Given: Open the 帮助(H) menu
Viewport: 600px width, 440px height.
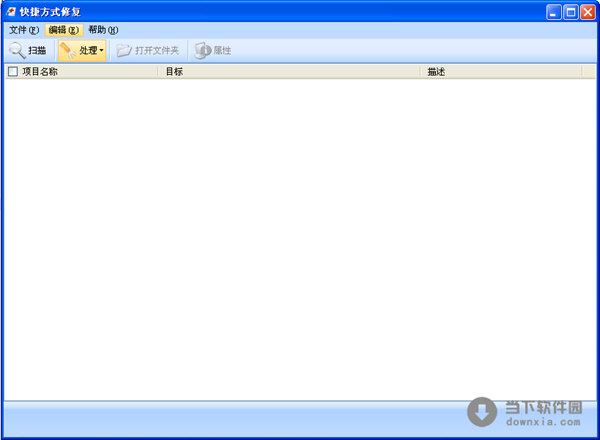Looking at the screenshot, I should click(103, 30).
